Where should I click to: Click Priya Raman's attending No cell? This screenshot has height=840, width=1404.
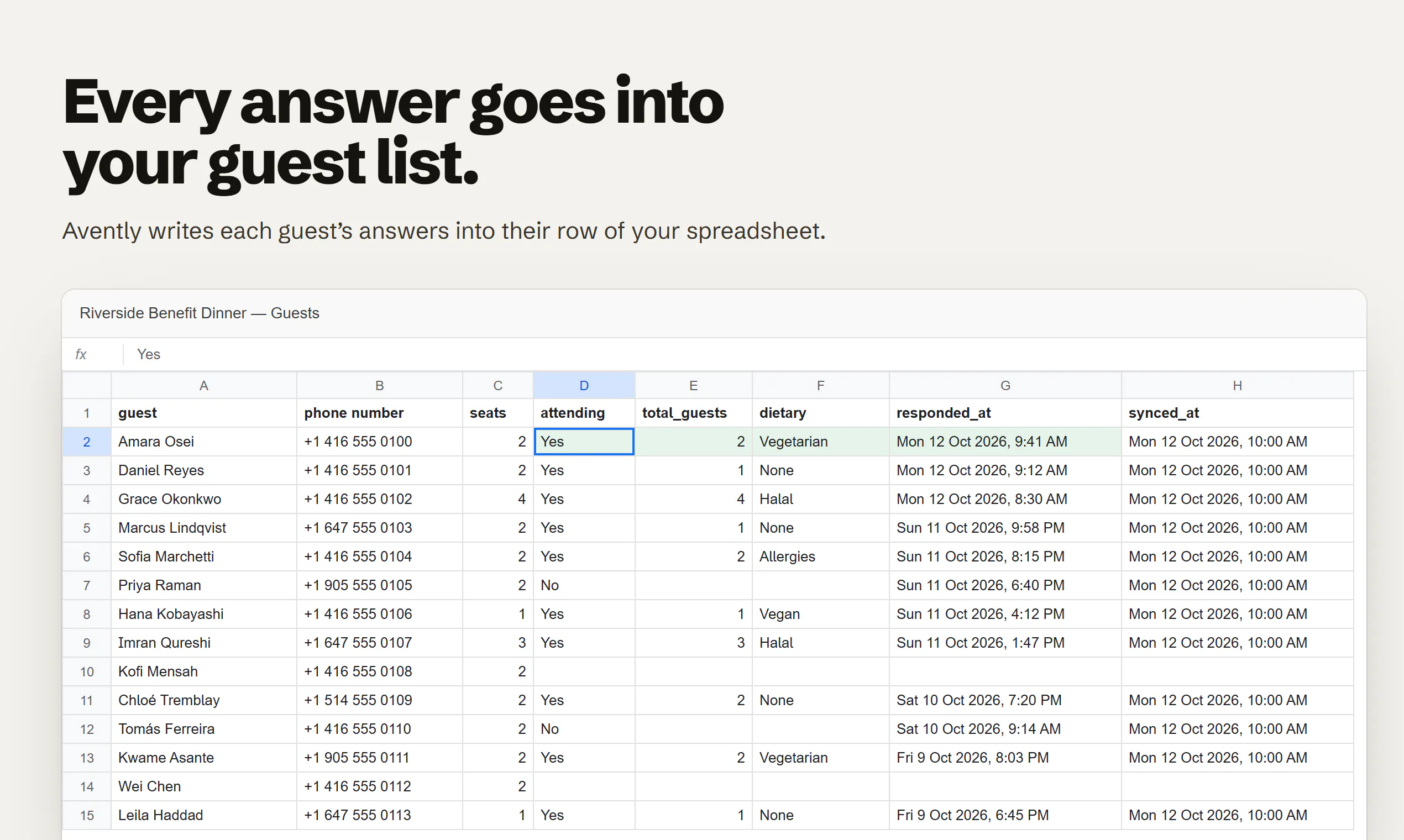[584, 585]
